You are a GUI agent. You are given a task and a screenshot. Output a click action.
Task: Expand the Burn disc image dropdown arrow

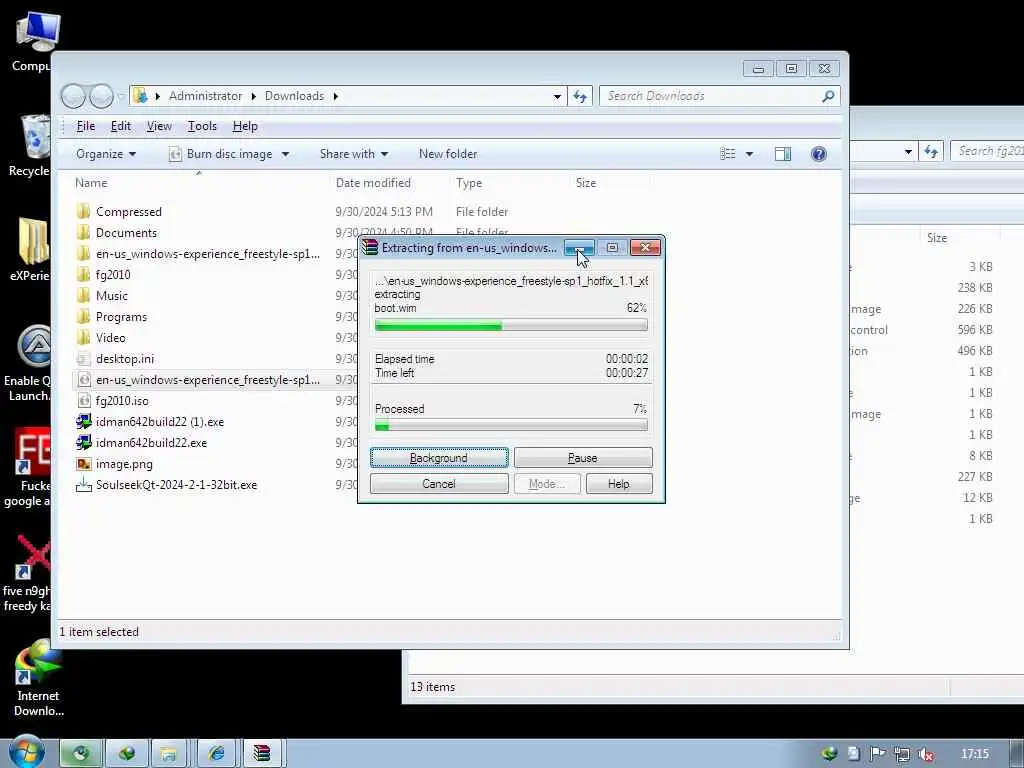click(285, 154)
